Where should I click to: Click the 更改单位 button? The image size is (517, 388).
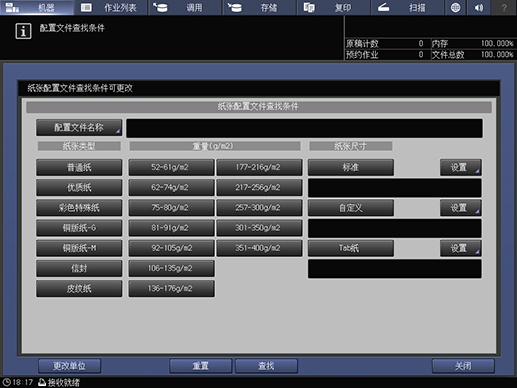coord(69,366)
